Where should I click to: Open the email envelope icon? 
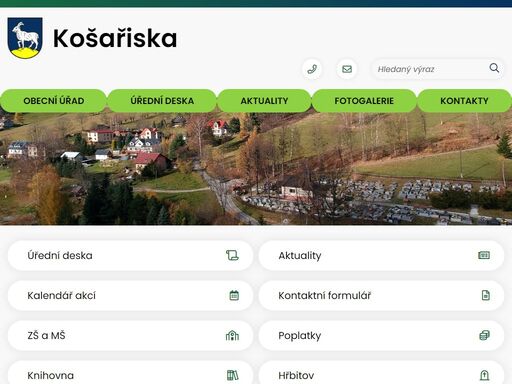click(347, 69)
